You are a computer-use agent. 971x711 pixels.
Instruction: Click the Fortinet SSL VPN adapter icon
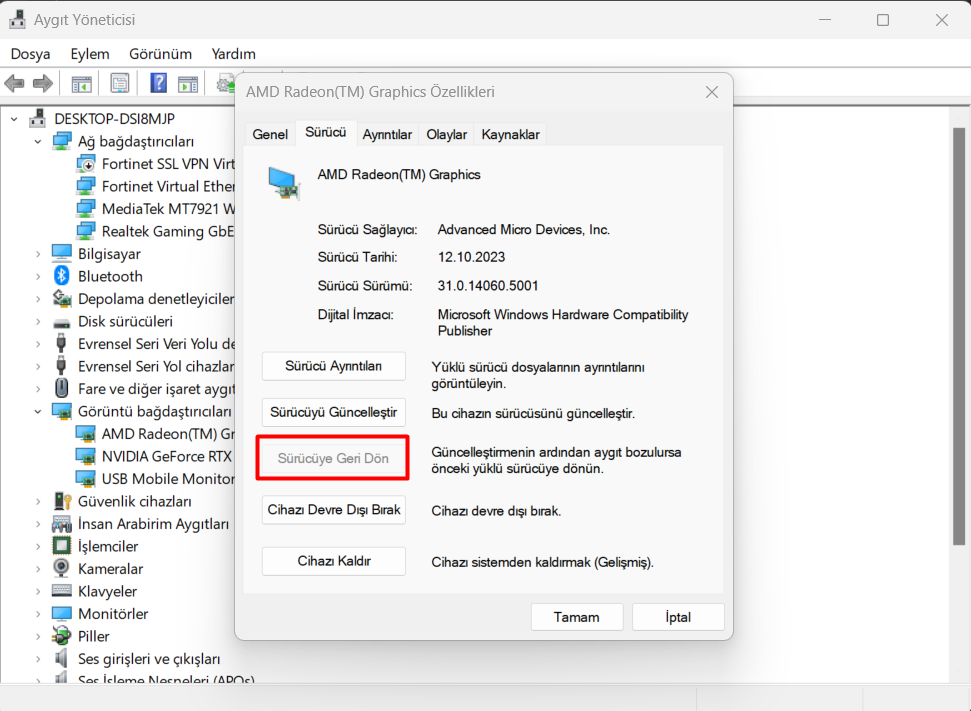[x=85, y=164]
